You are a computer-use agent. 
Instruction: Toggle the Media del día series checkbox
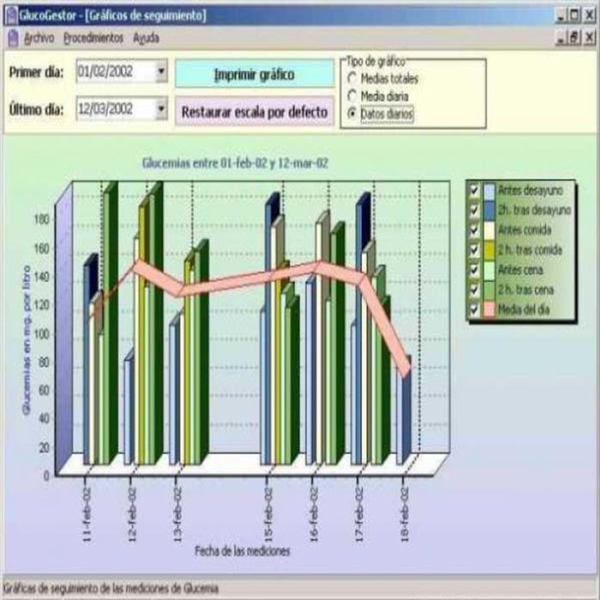point(474,309)
